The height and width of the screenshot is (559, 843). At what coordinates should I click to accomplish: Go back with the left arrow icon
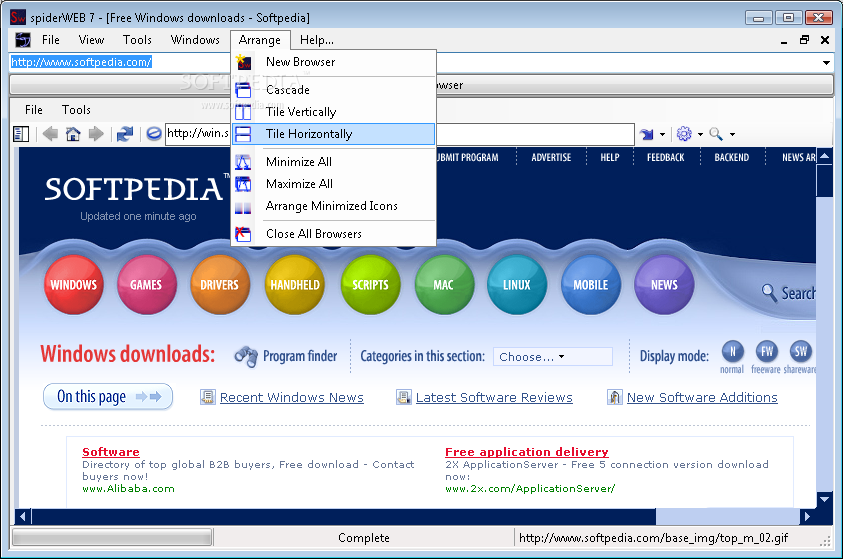(x=50, y=134)
